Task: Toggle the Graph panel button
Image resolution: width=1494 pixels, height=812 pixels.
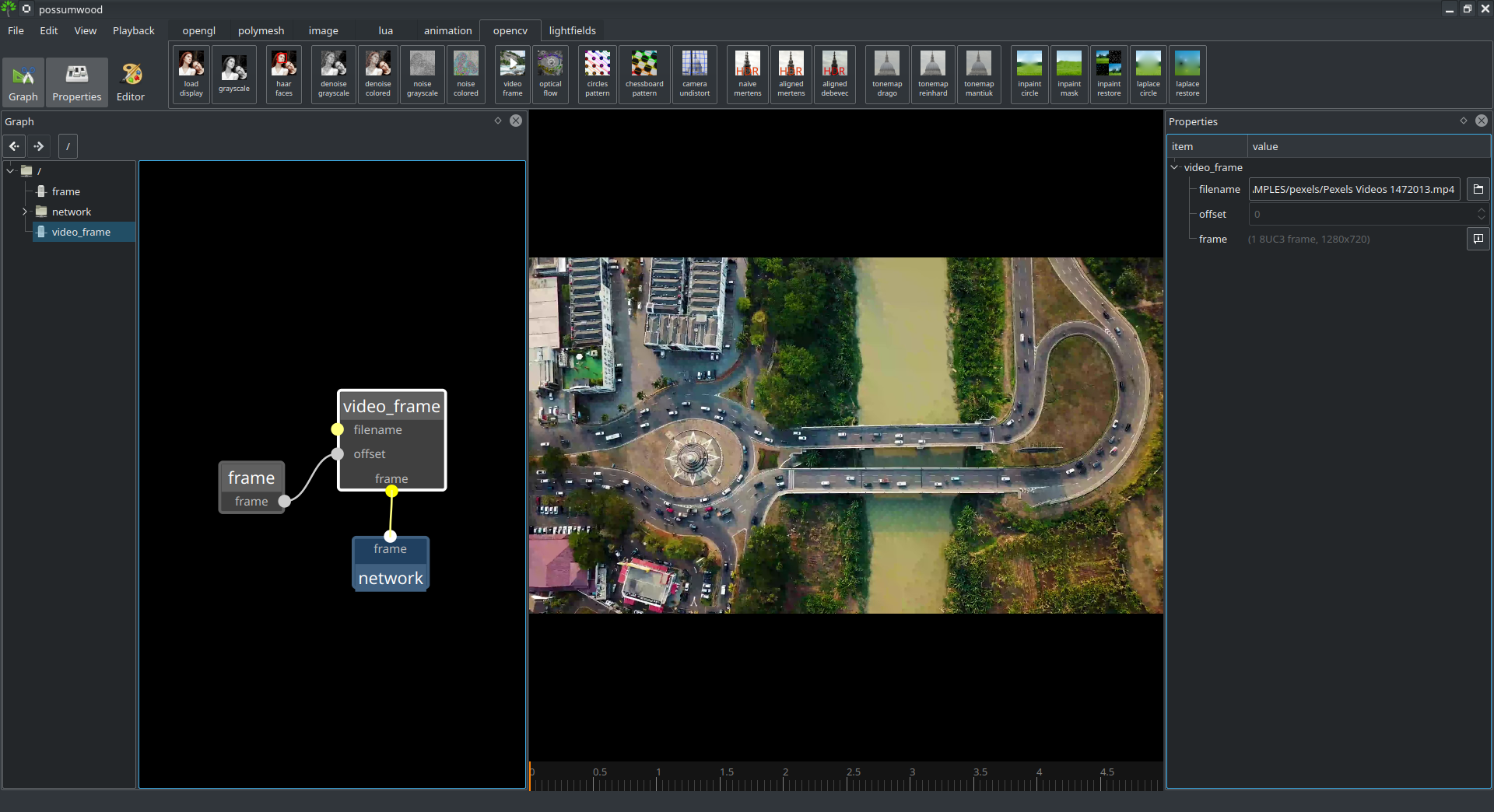Action: click(23, 82)
